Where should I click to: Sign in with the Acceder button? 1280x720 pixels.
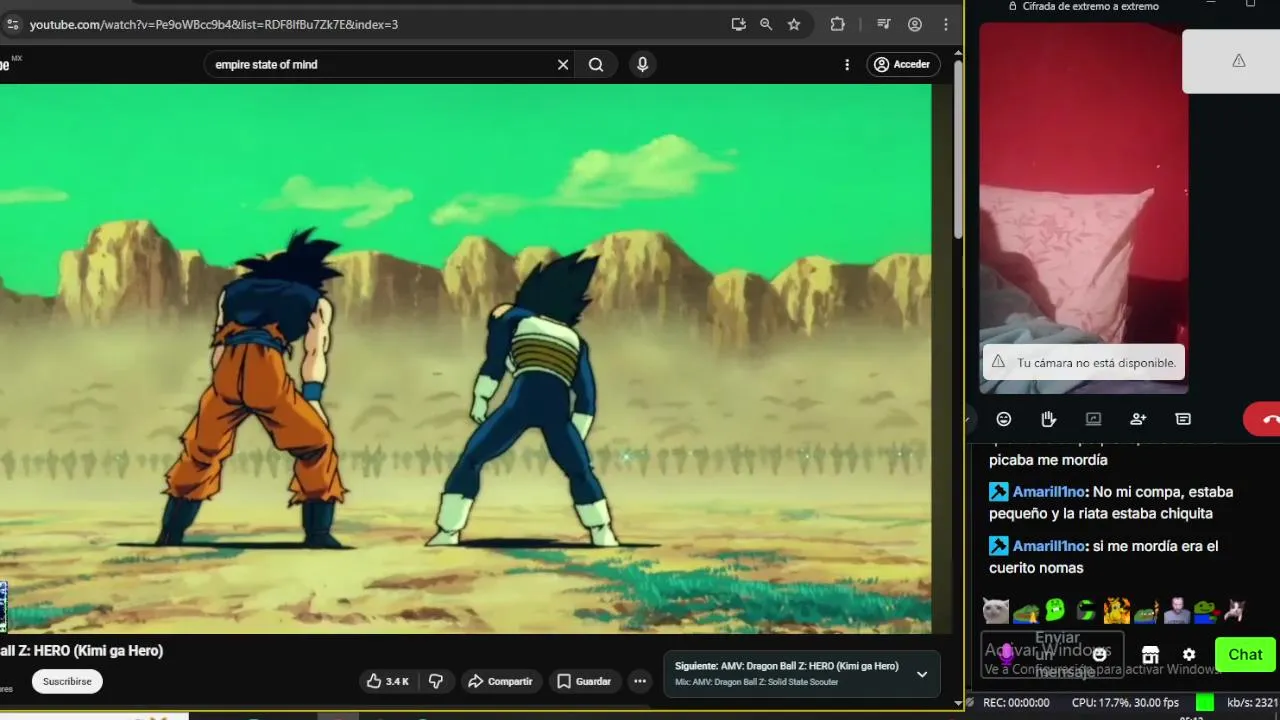pyautogui.click(x=903, y=64)
